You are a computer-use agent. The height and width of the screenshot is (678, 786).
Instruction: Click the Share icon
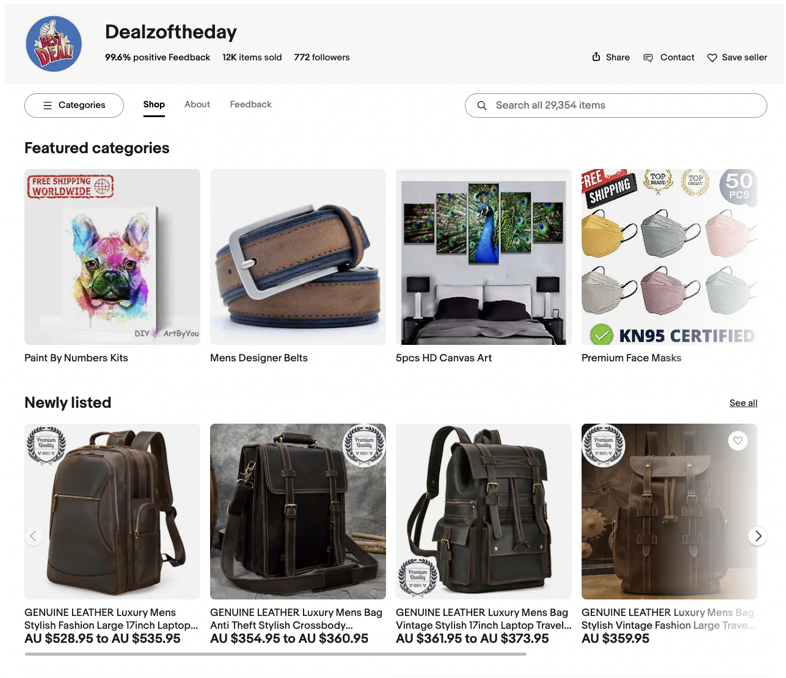click(596, 57)
